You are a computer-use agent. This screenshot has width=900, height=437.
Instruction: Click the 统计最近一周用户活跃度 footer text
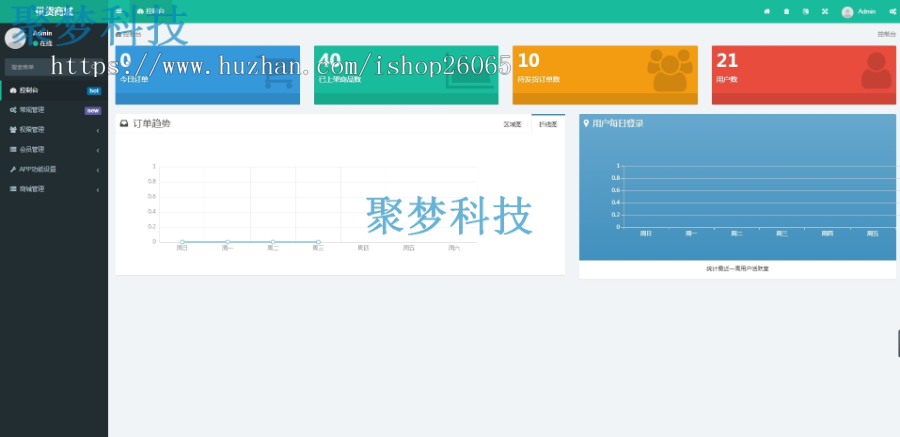tap(737, 268)
